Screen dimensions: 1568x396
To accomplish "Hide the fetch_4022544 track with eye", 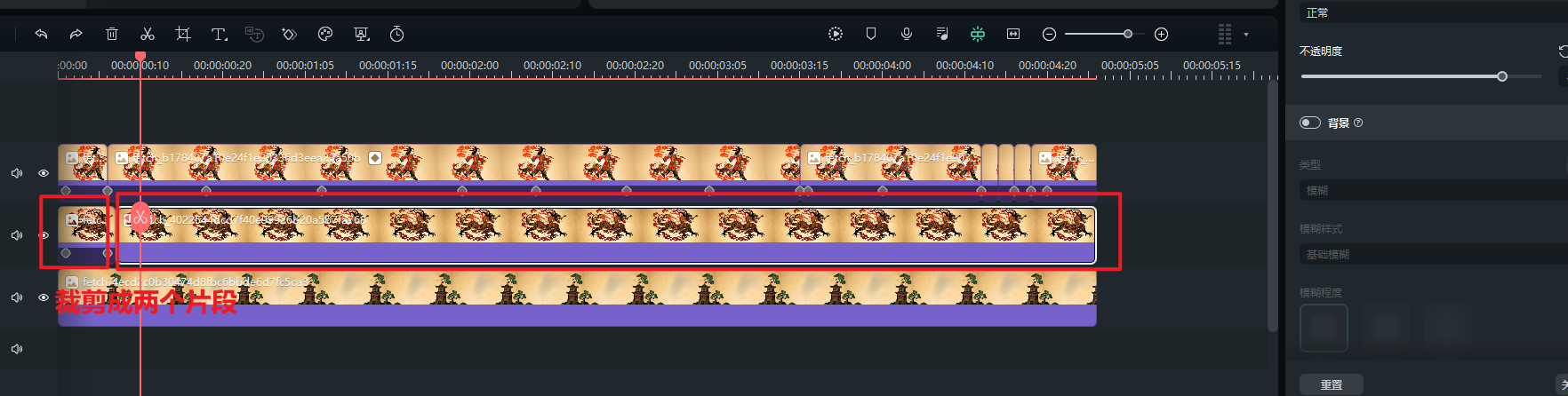I will click(x=44, y=235).
